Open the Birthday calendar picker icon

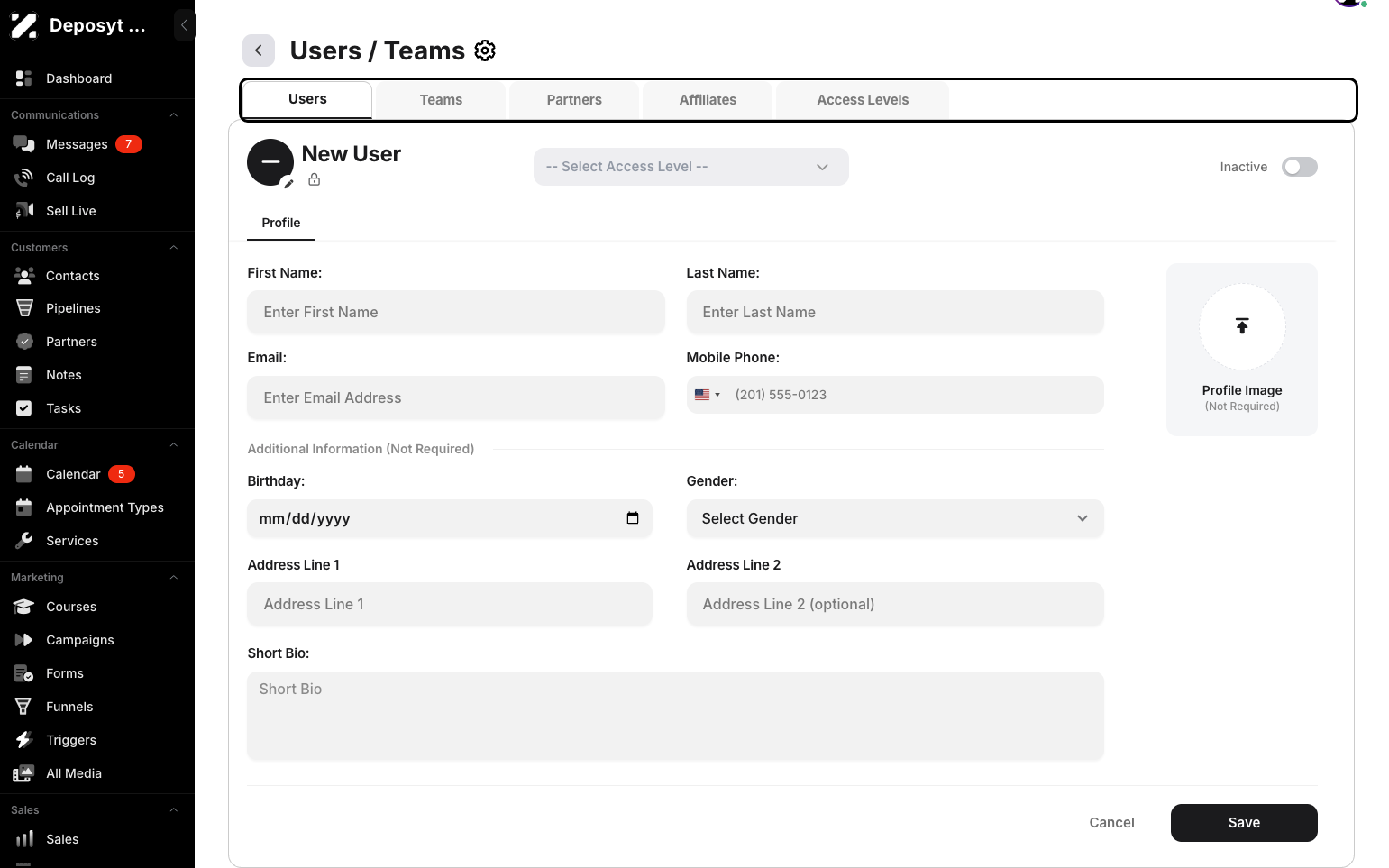click(633, 518)
